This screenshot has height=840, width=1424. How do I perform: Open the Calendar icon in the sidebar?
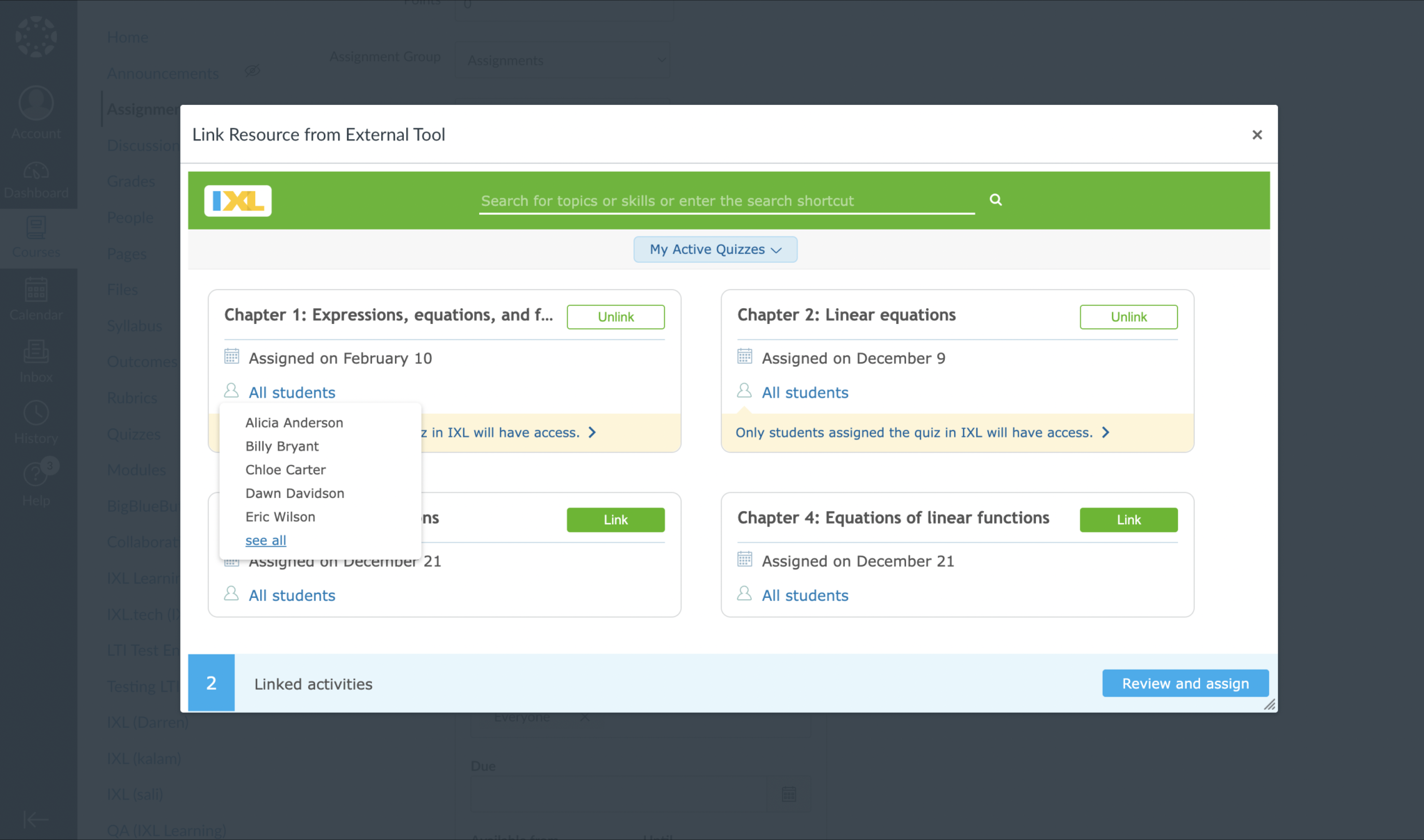click(x=35, y=297)
